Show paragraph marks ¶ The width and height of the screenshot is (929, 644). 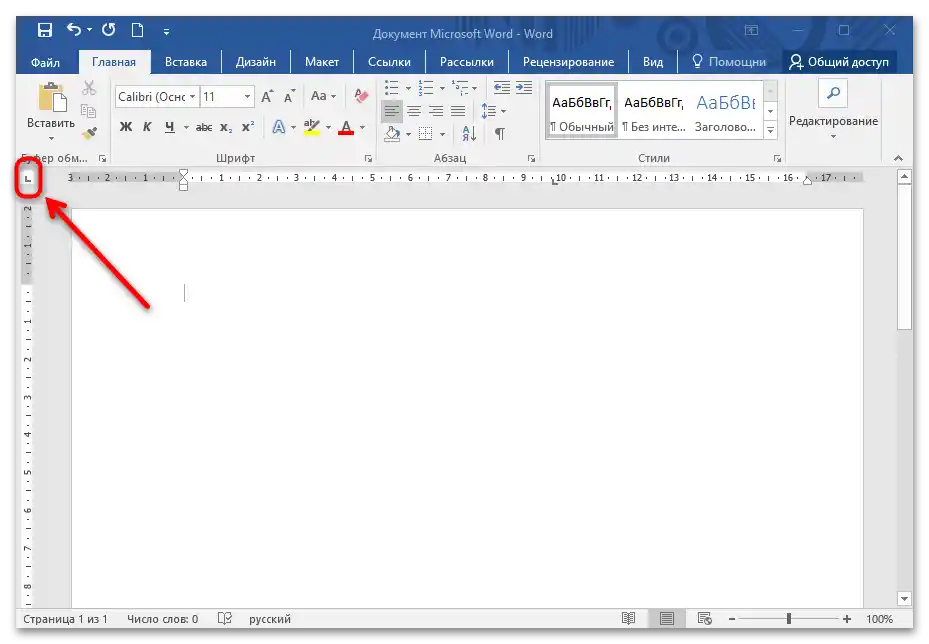pyautogui.click(x=500, y=134)
